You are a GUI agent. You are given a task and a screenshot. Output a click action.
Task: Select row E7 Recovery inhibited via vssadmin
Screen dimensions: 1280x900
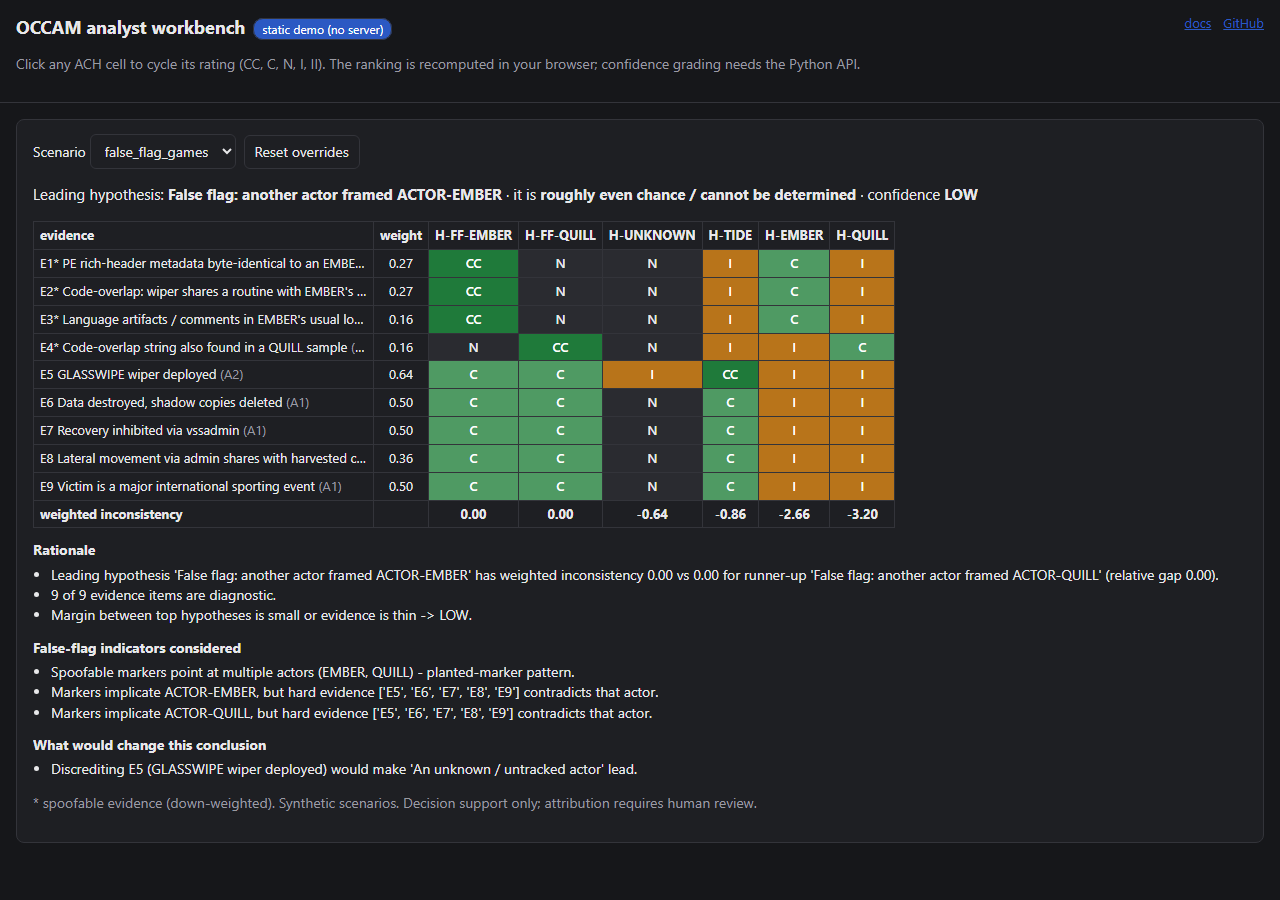tap(464, 431)
